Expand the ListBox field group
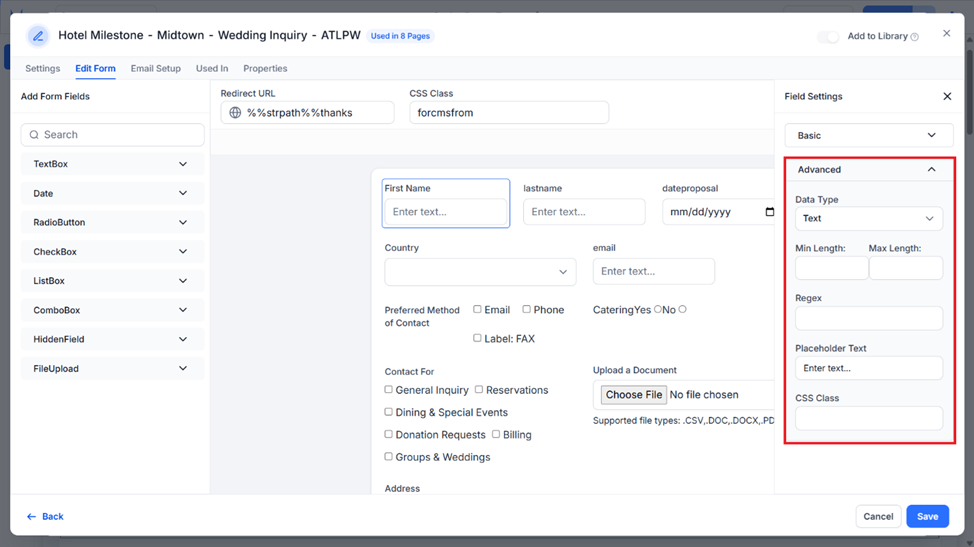Screen dimensions: 974x547 click(x=112, y=281)
